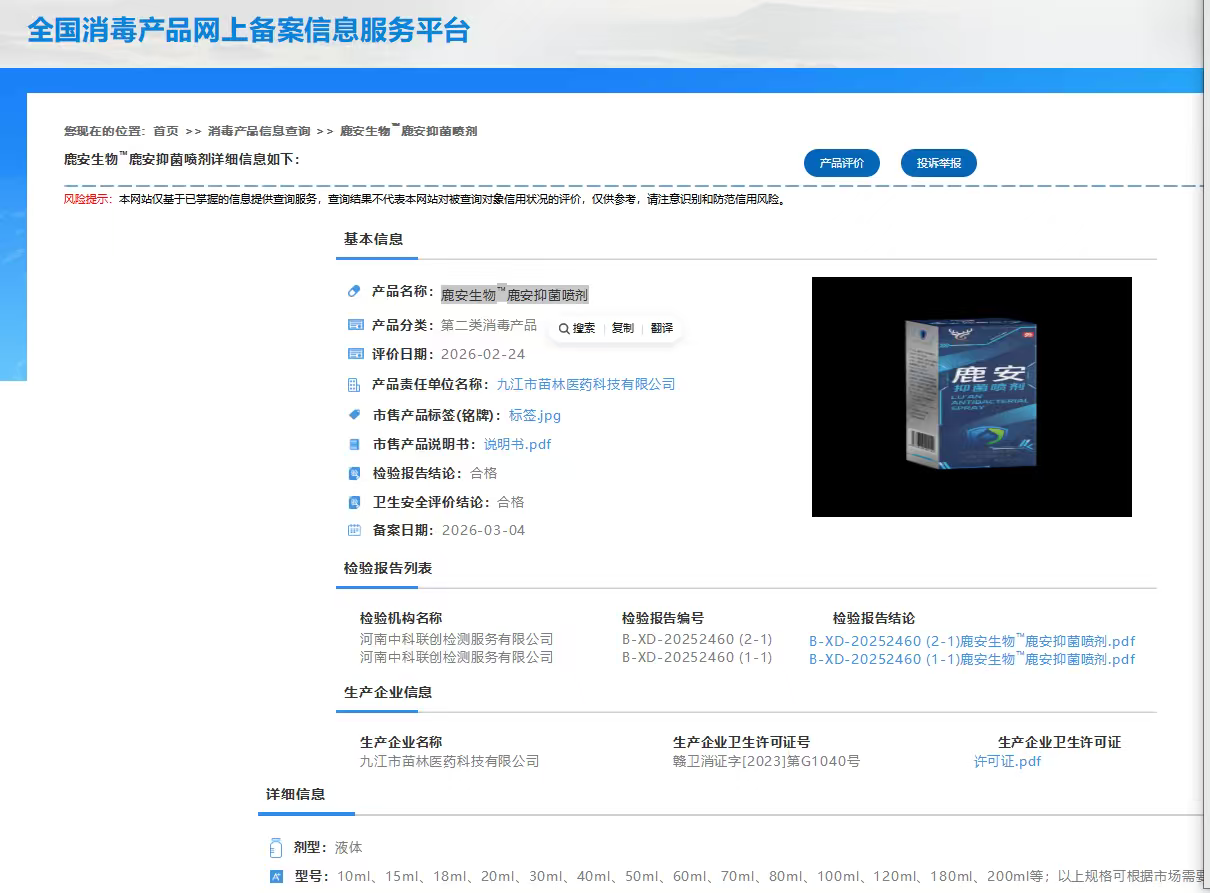Click the icon beside 型号

click(277, 877)
